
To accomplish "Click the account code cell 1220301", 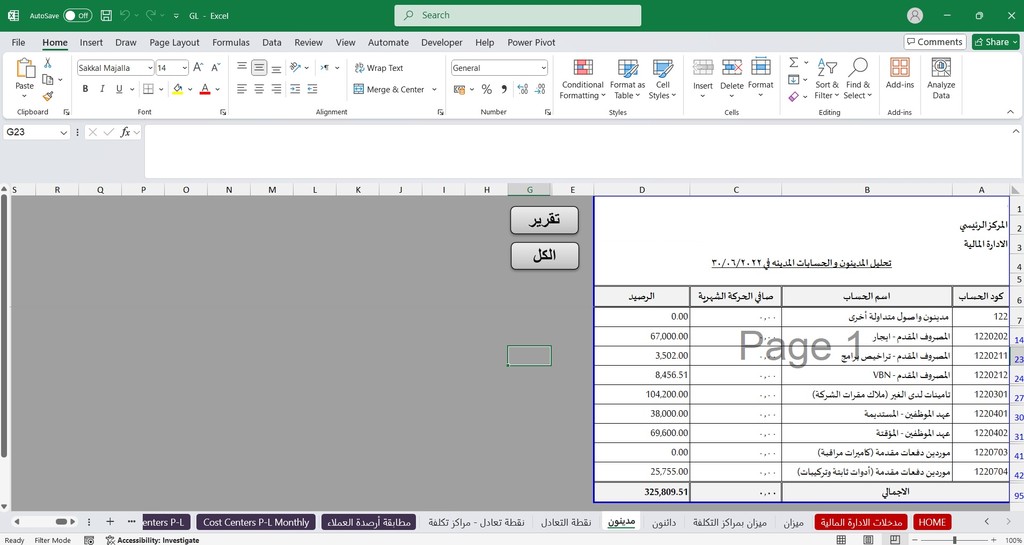I will click(981, 394).
